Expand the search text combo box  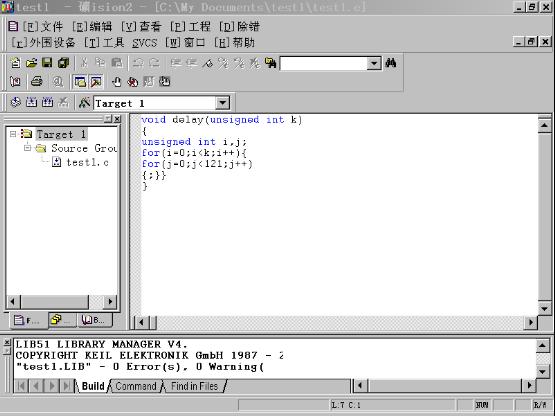coord(373,63)
